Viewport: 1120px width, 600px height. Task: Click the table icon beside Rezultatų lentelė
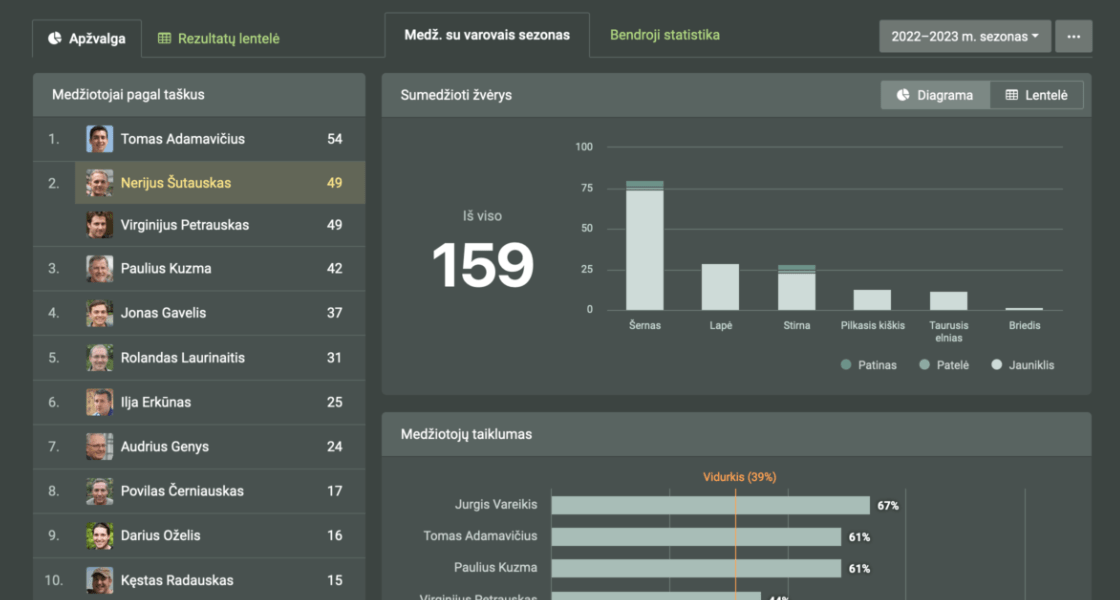click(x=164, y=39)
